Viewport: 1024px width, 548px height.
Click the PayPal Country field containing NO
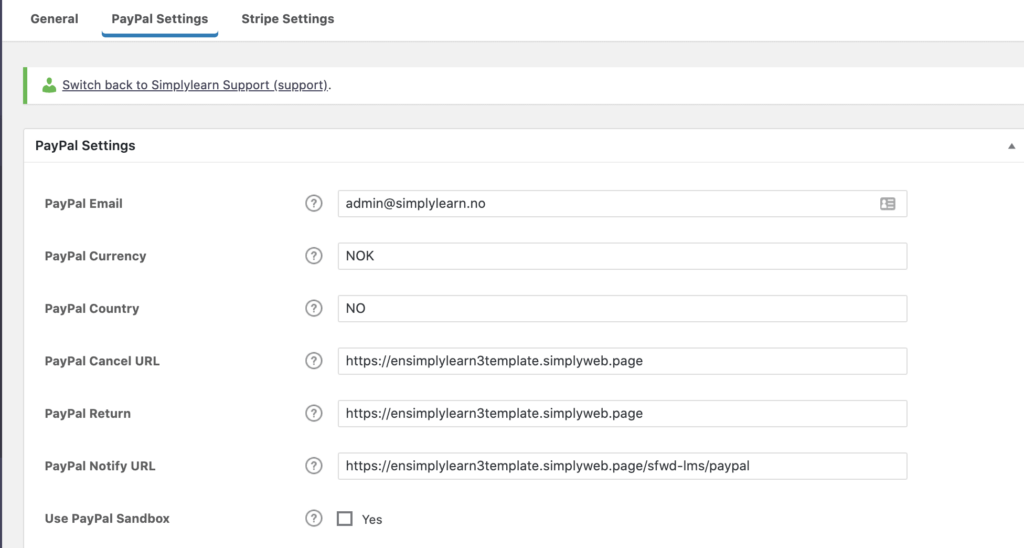tap(622, 308)
